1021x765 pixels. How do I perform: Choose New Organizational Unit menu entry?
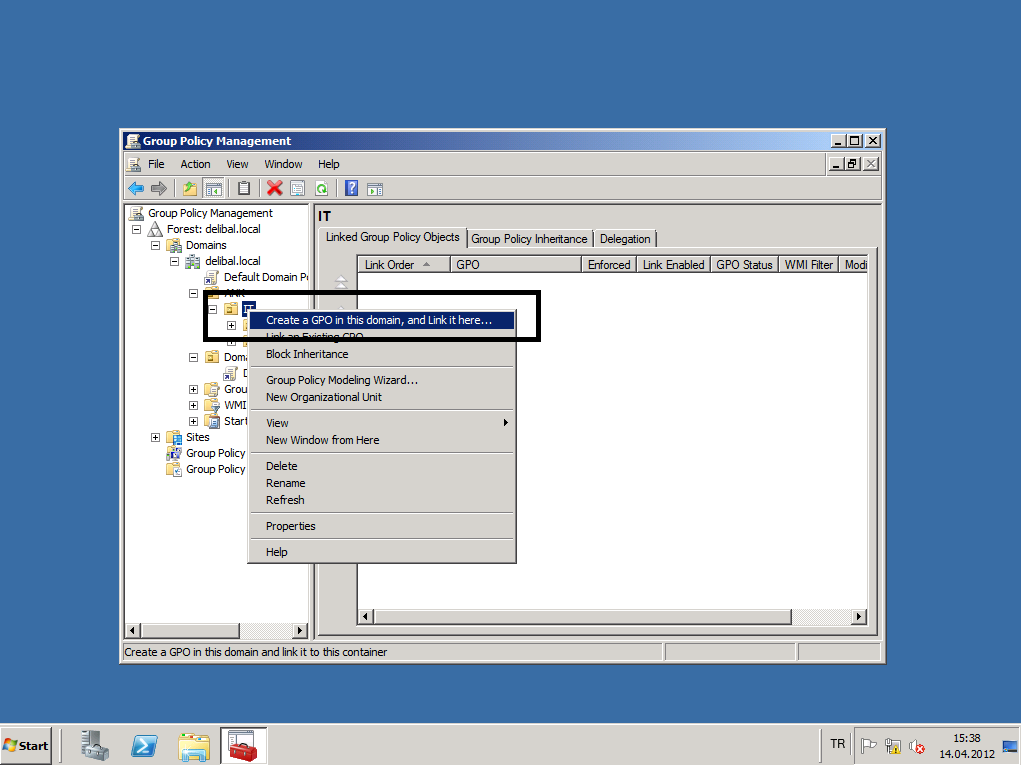[x=323, y=397]
